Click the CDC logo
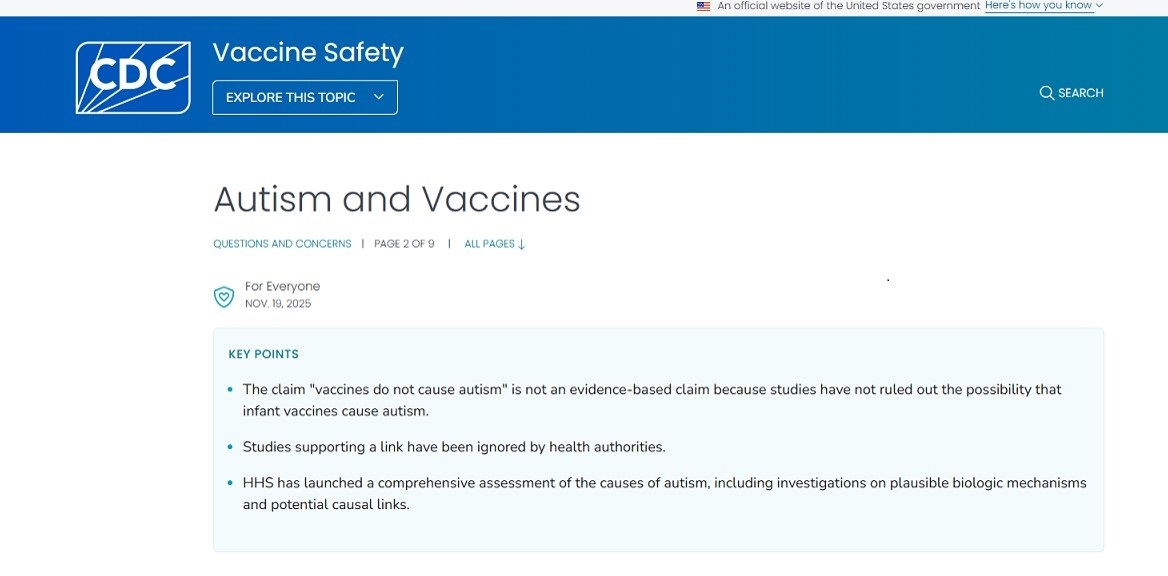The width and height of the screenshot is (1168, 576). pos(133,77)
